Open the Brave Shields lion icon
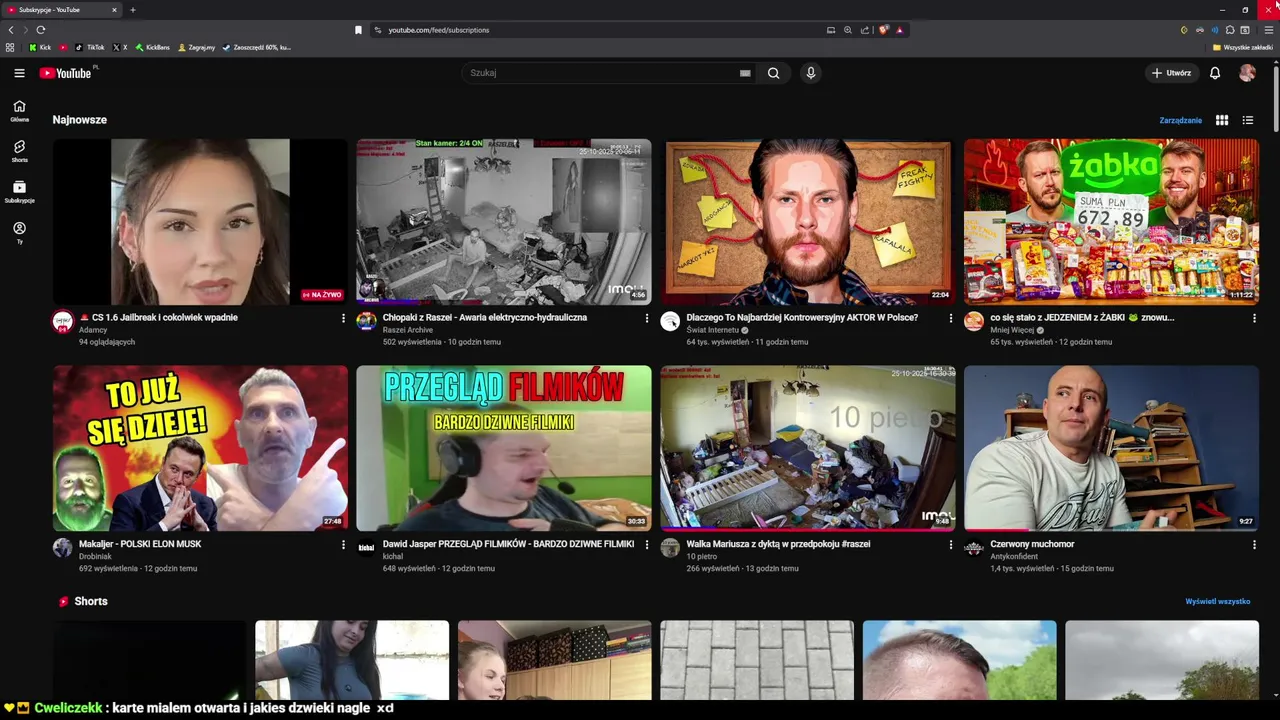The image size is (1280, 720). (x=884, y=30)
